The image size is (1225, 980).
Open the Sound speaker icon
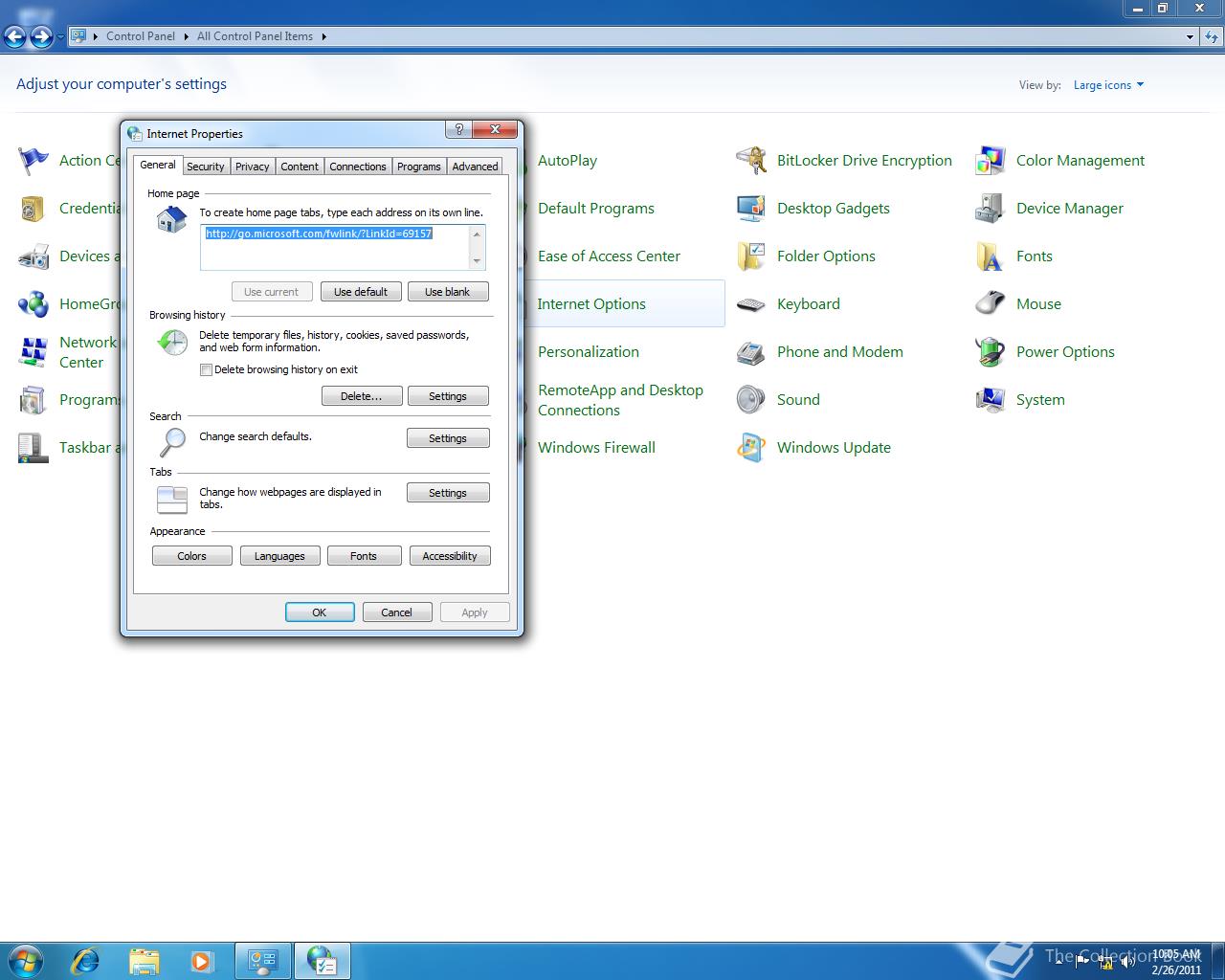pyautogui.click(x=751, y=400)
